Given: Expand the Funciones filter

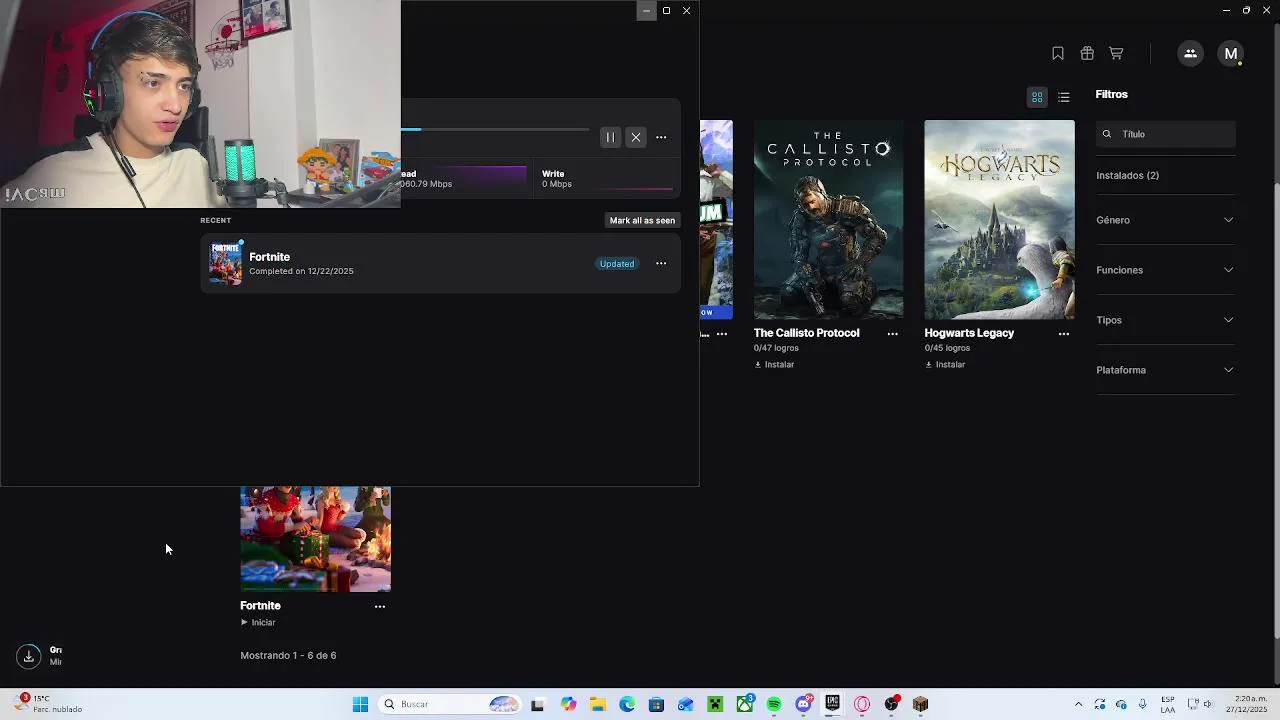Looking at the screenshot, I should 1165,270.
